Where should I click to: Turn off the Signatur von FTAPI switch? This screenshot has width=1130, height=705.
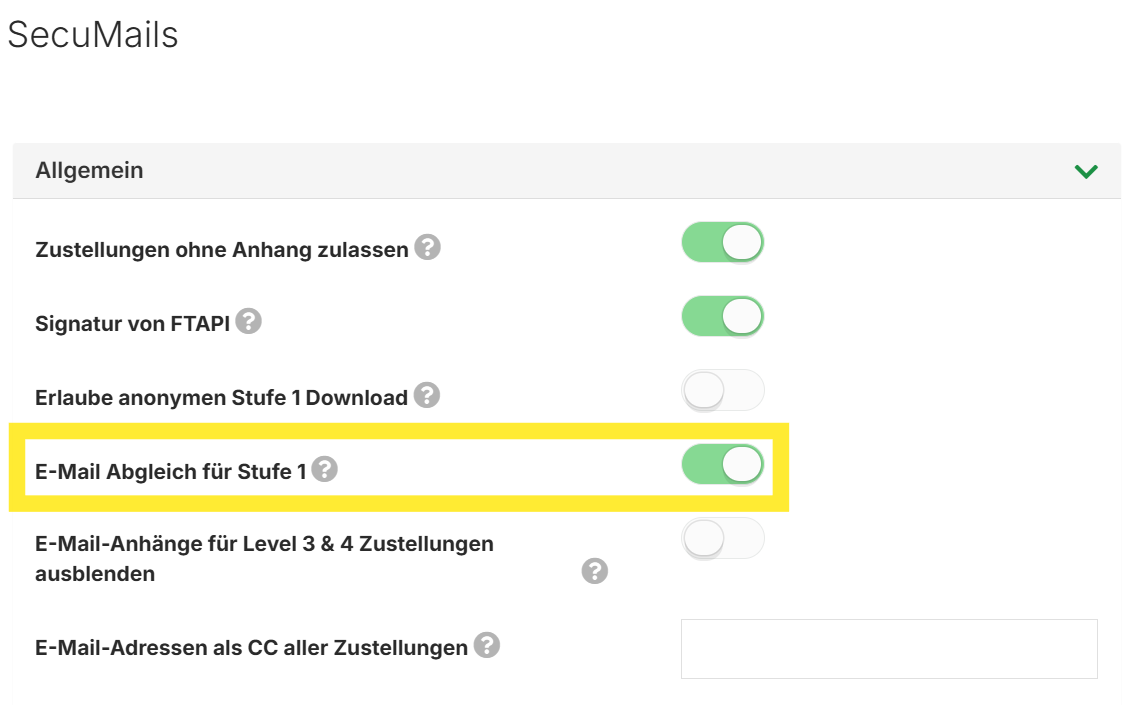click(722, 317)
